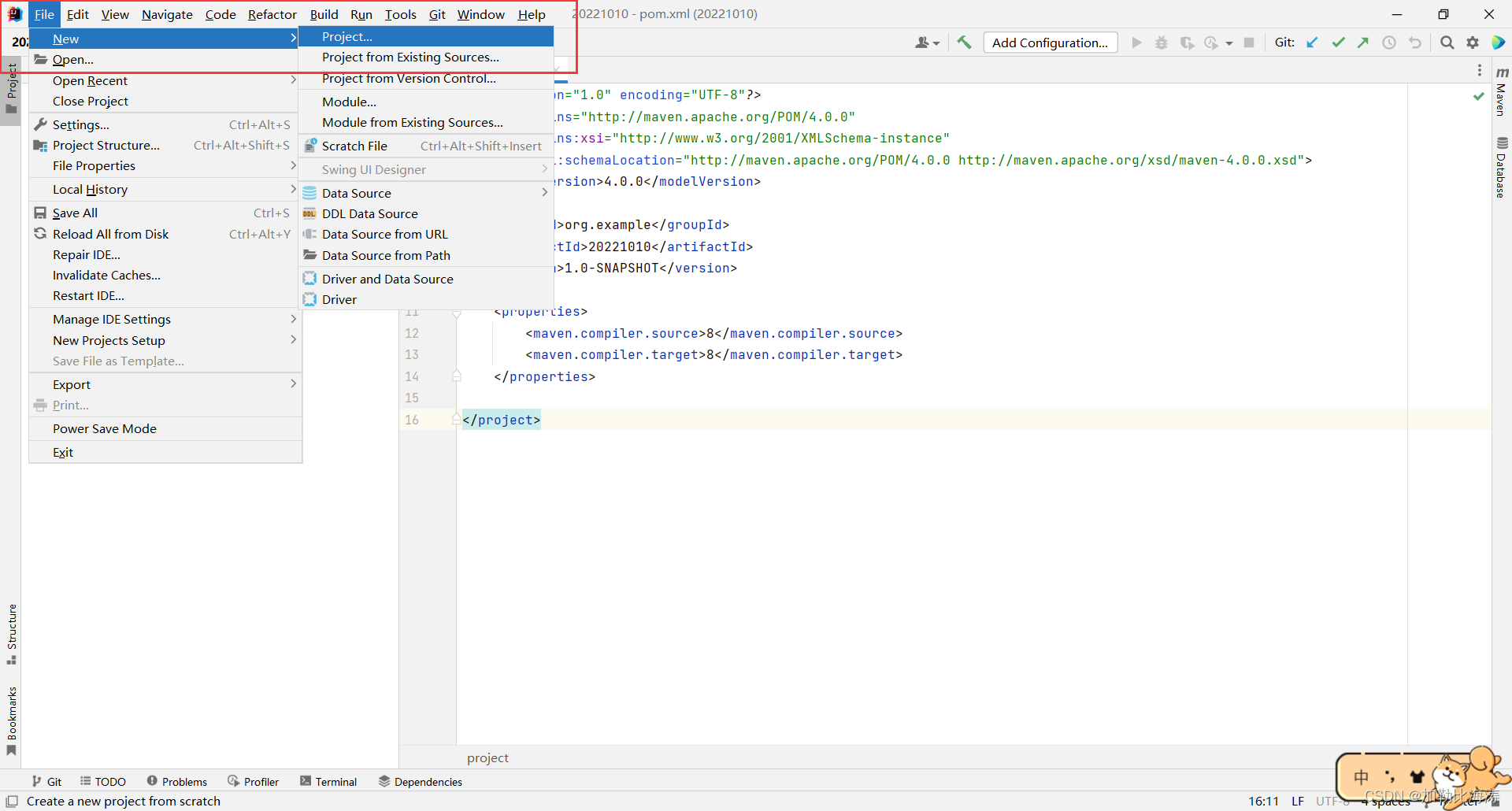Viewport: 1512px width, 811px height.
Task: Open IDE settings gear icon in toolbar
Action: pos(1473,43)
